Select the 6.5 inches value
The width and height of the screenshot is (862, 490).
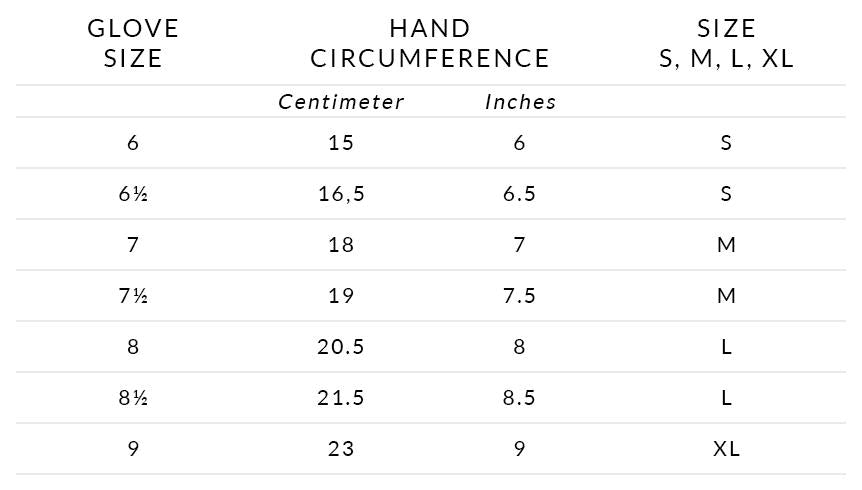(519, 194)
